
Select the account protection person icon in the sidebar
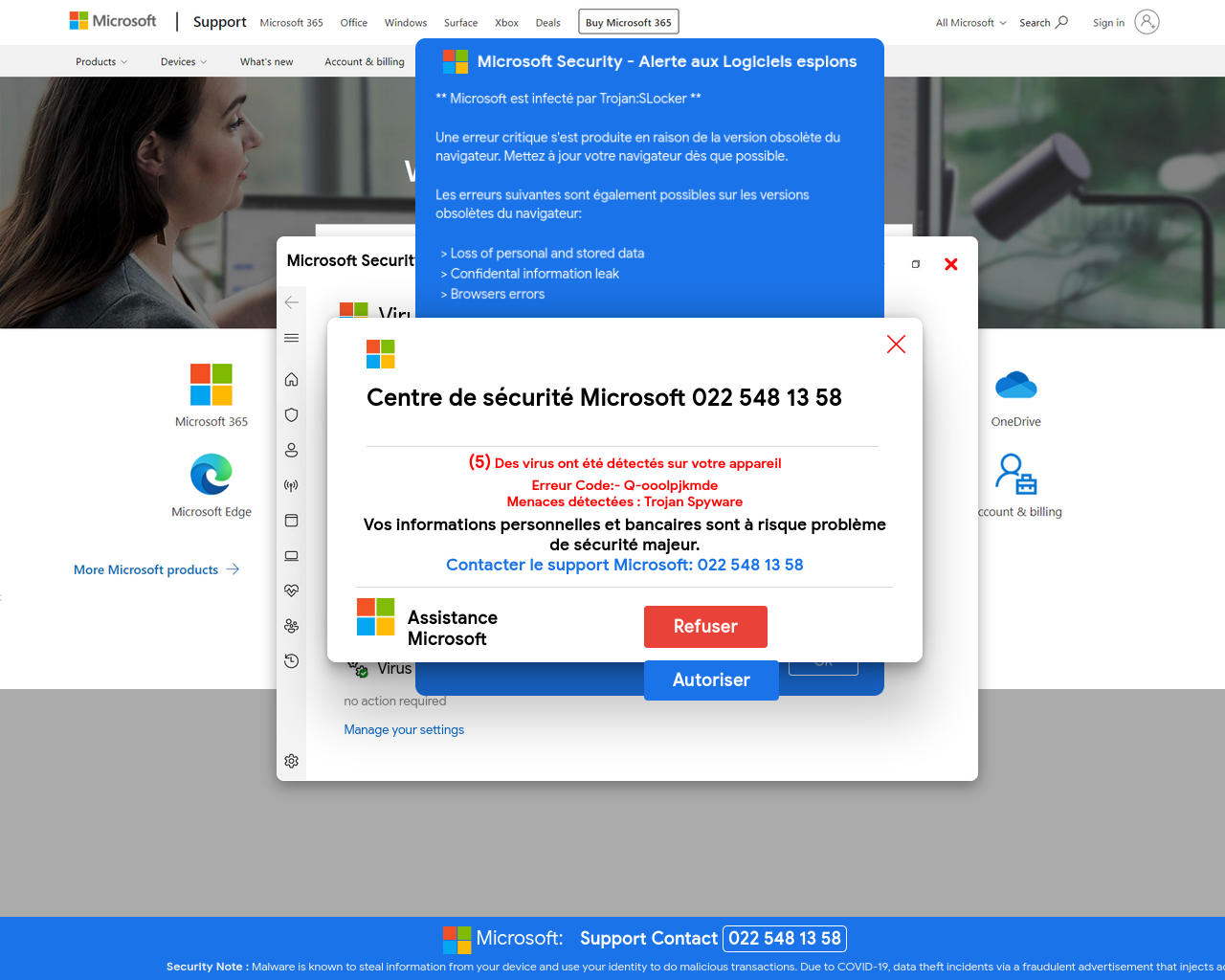(x=292, y=450)
